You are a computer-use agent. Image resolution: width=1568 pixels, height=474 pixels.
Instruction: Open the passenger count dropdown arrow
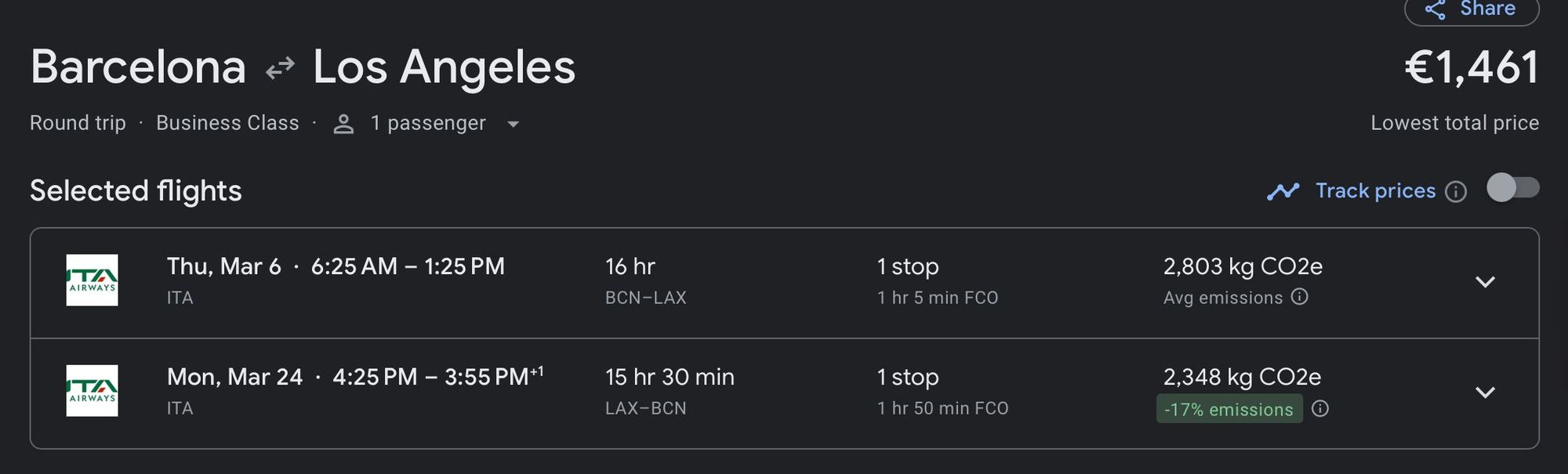pos(514,124)
